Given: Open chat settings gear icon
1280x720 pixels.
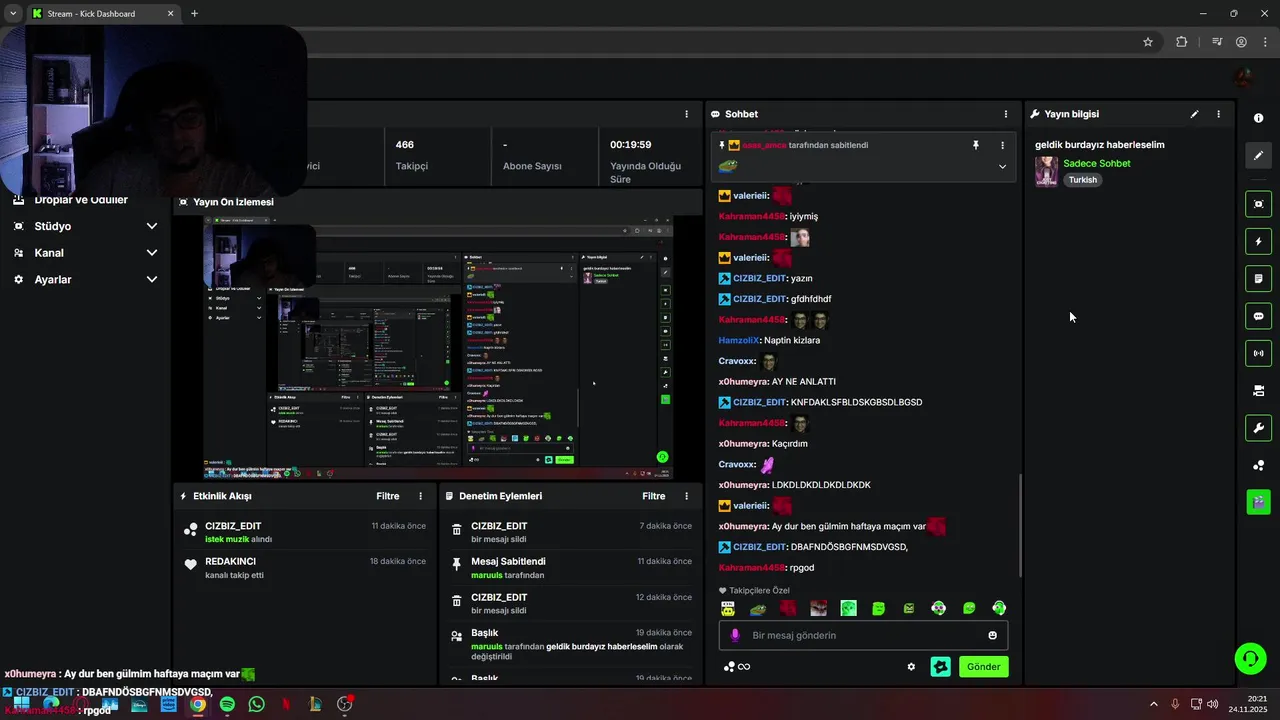Looking at the screenshot, I should pos(911,667).
